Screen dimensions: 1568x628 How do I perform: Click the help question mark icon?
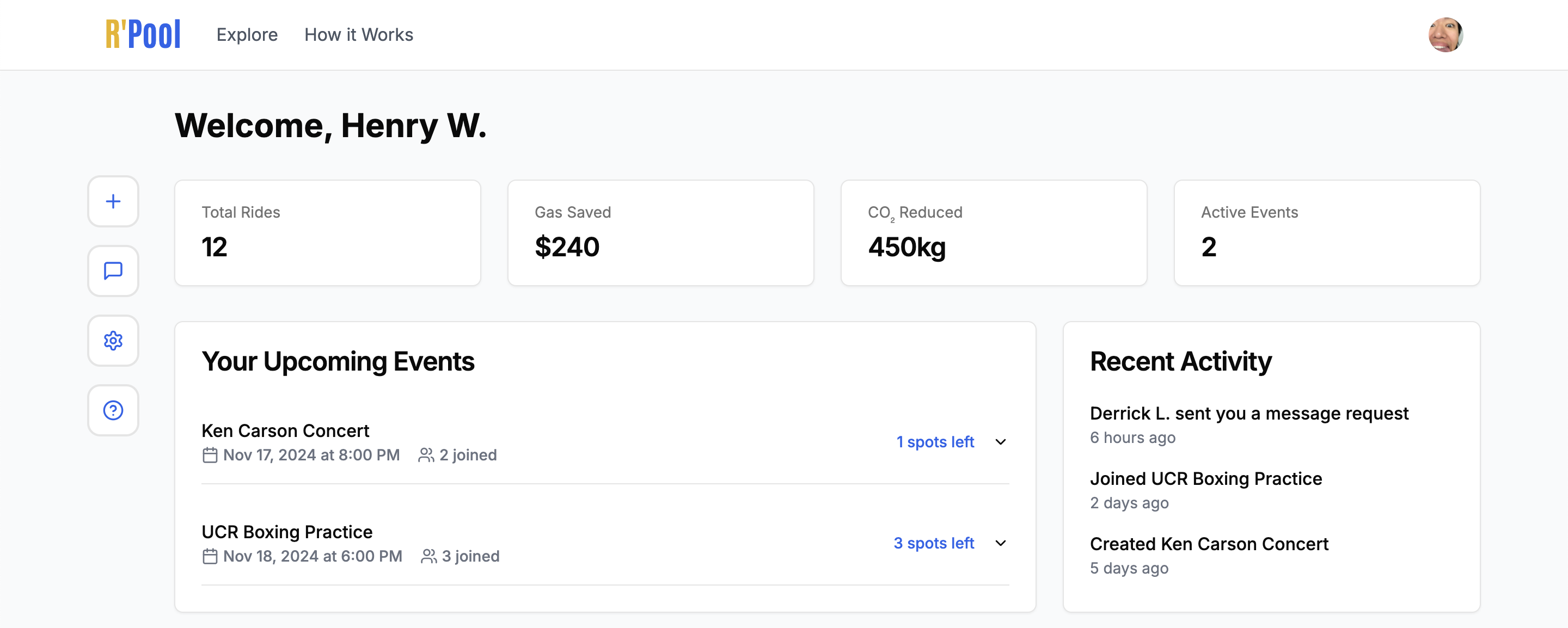tap(113, 410)
